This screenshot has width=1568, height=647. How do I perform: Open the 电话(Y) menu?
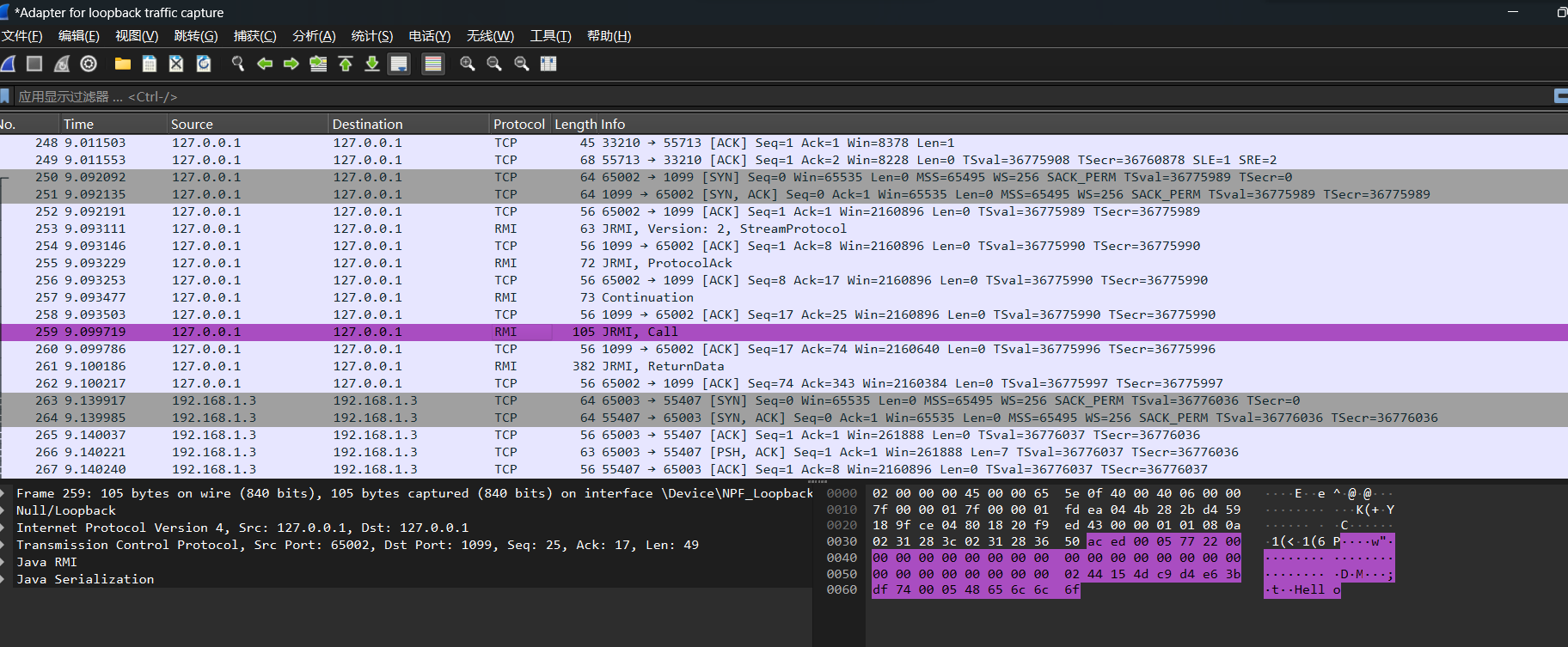pyautogui.click(x=430, y=36)
